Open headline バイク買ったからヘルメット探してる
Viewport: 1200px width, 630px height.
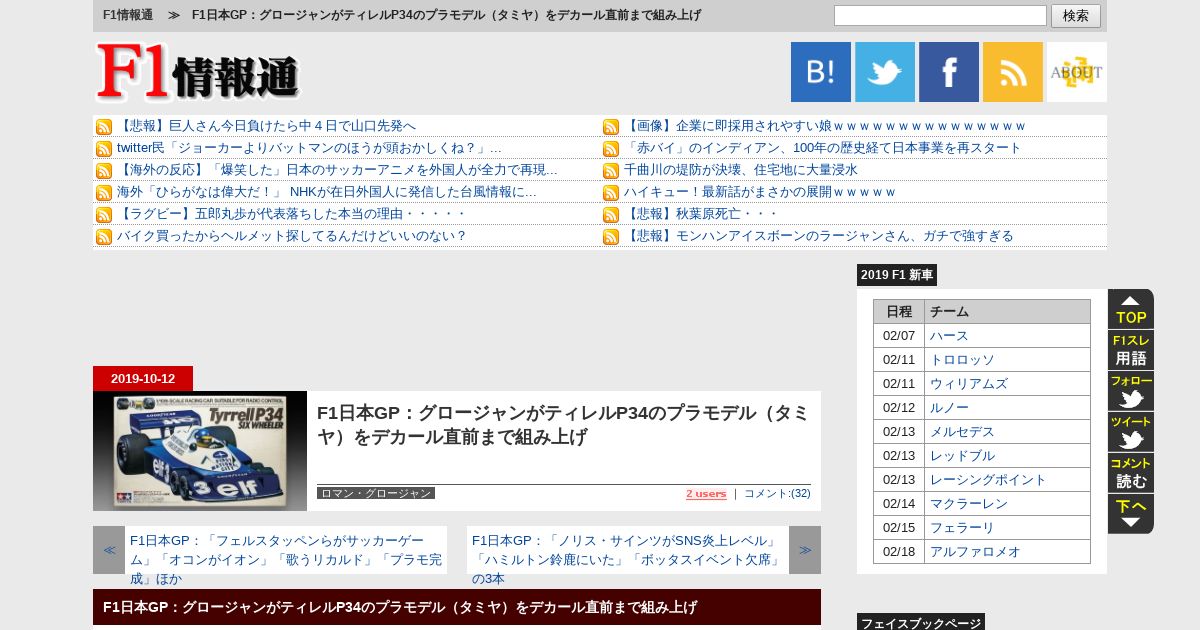point(292,236)
